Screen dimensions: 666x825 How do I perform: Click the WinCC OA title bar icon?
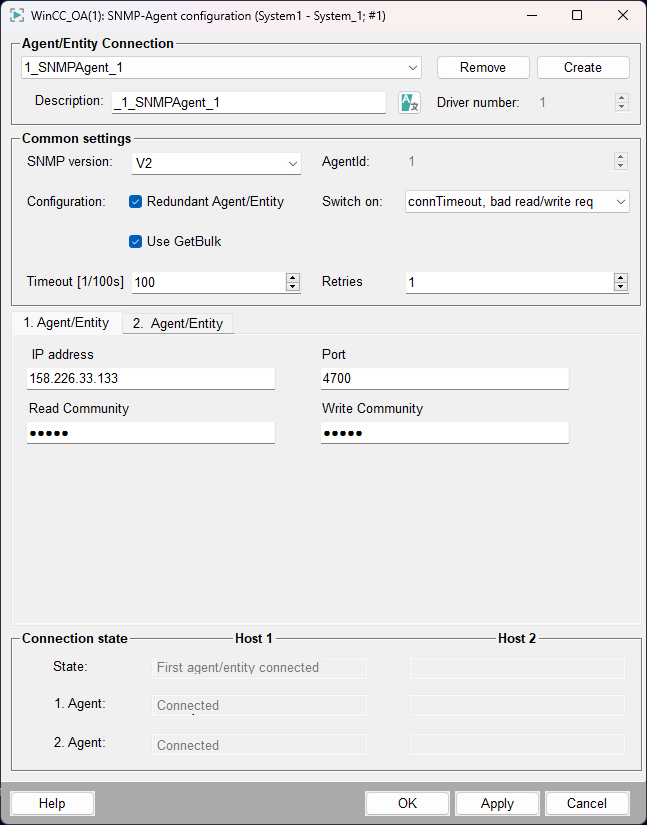17,15
